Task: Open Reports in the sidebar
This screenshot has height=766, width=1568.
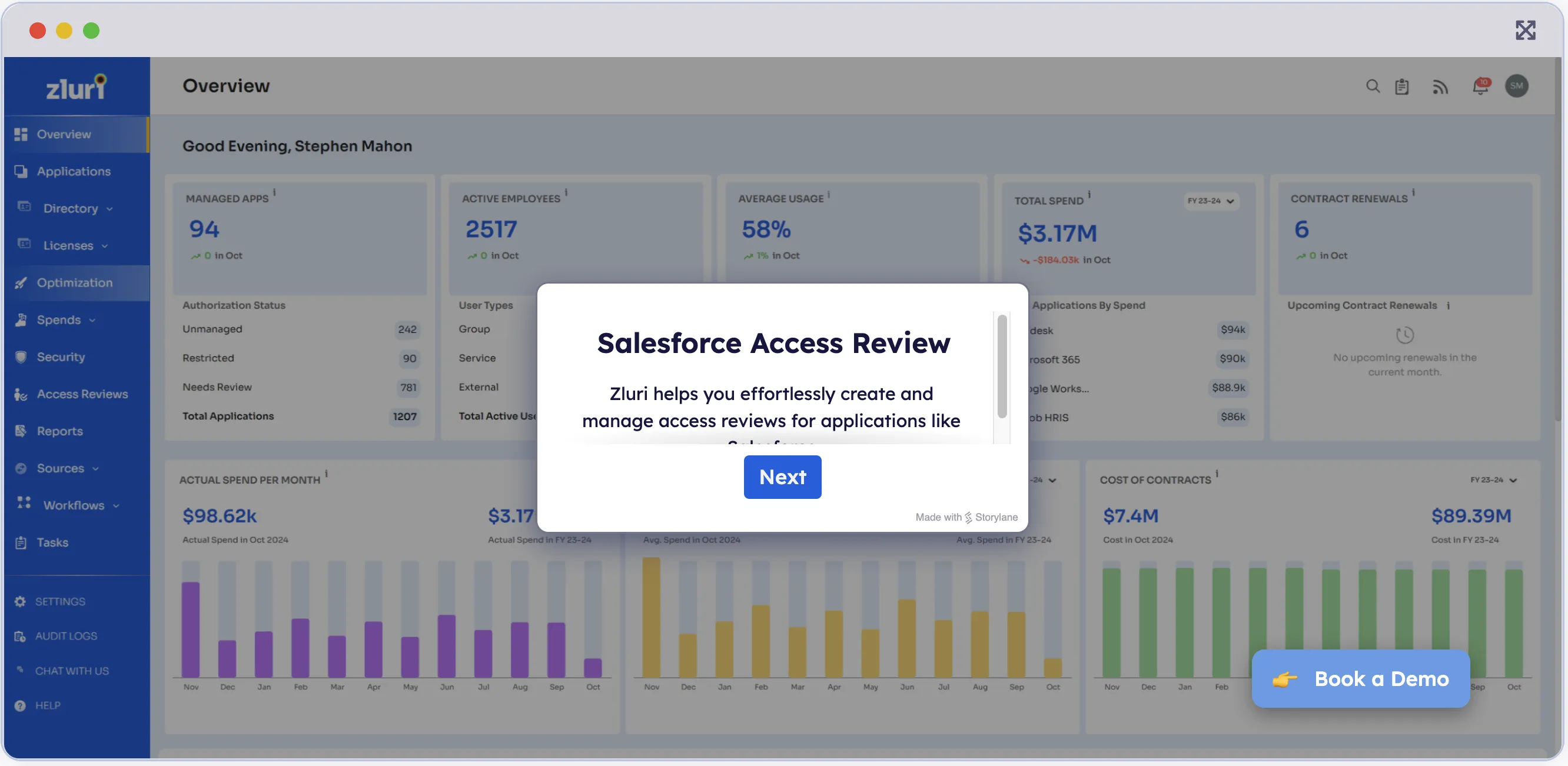Action: (x=76, y=431)
